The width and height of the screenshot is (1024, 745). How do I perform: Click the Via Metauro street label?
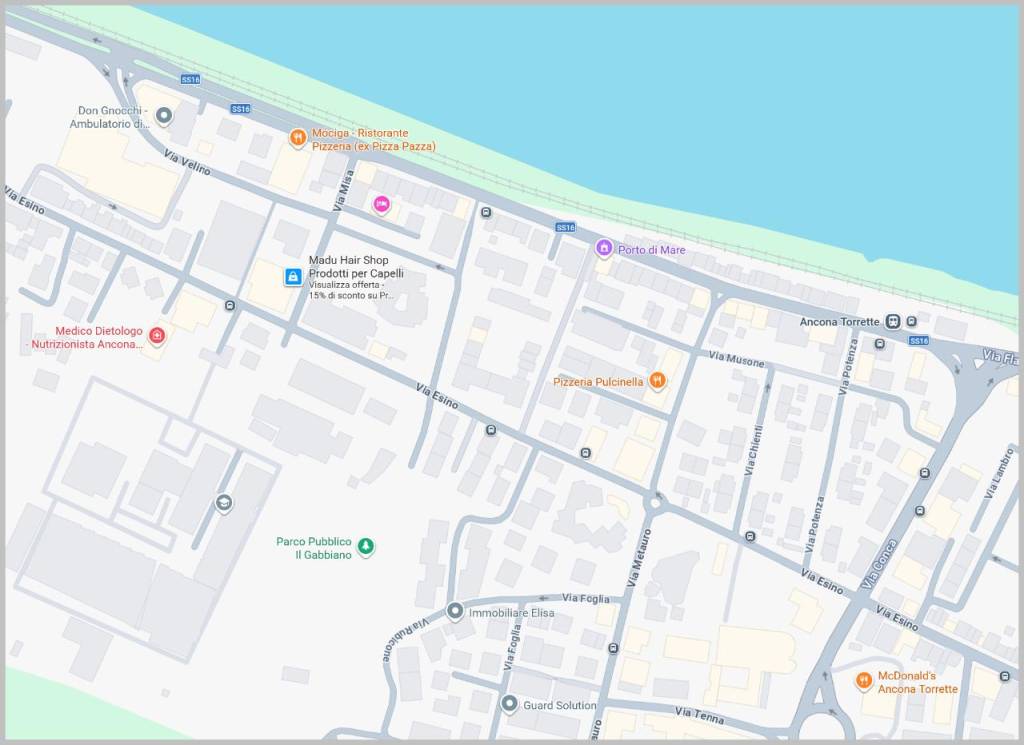pos(639,558)
